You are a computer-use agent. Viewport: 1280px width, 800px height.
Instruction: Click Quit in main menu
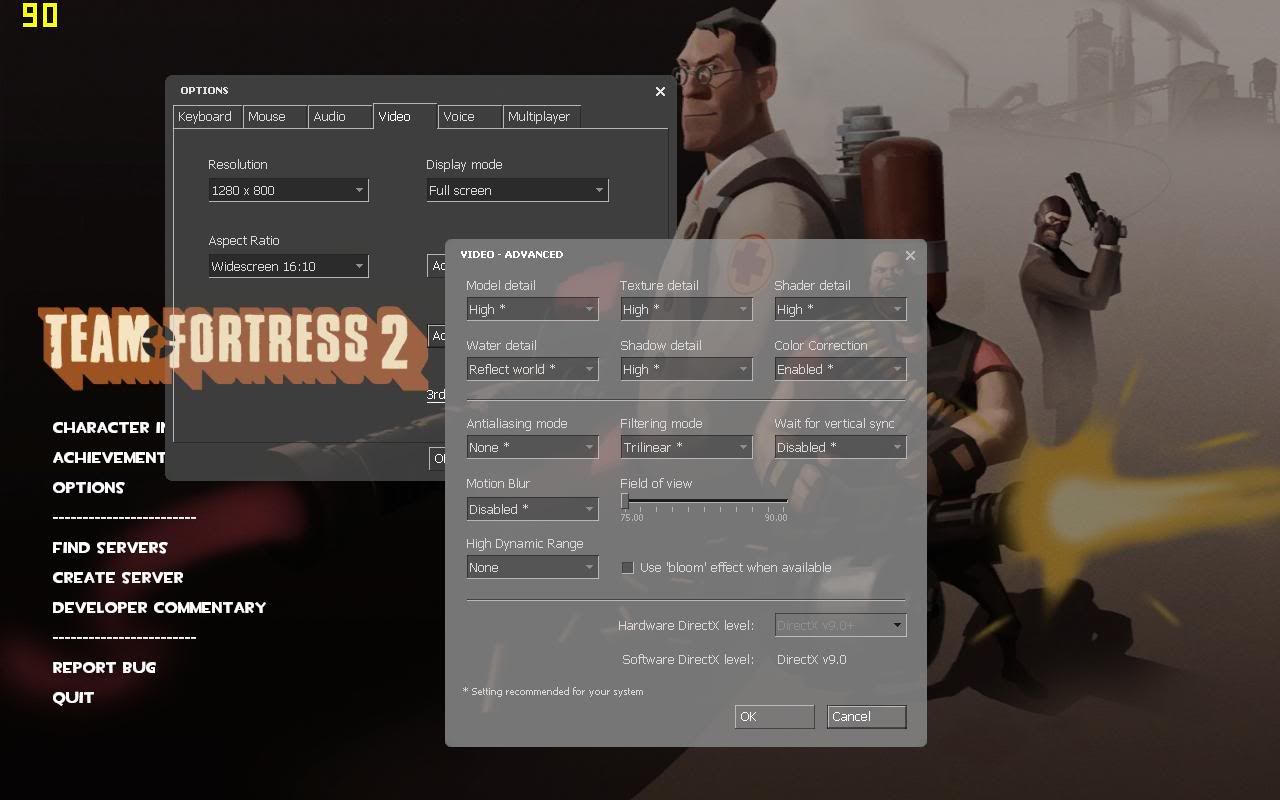(x=73, y=697)
